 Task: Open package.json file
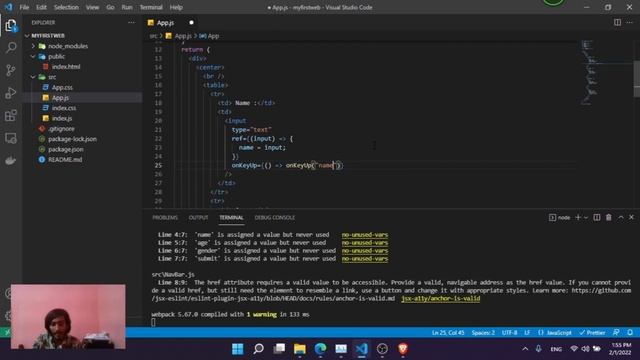point(66,149)
